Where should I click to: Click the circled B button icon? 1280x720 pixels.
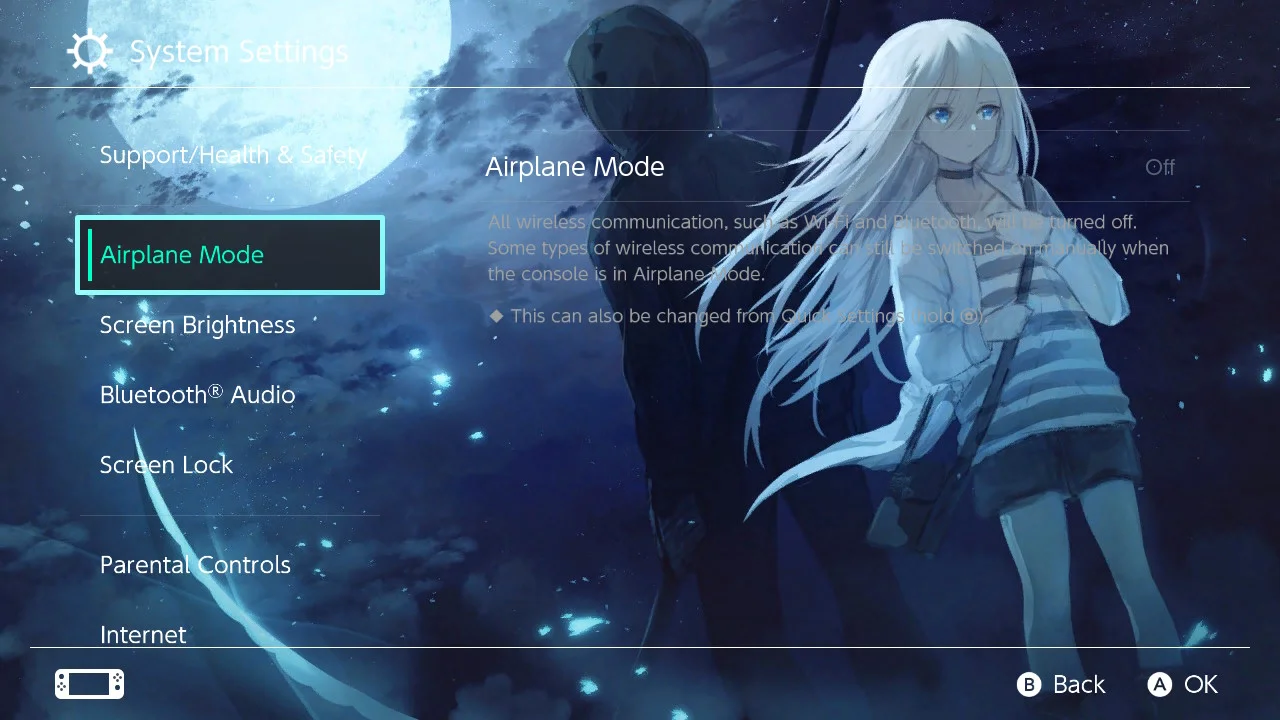(x=1029, y=684)
